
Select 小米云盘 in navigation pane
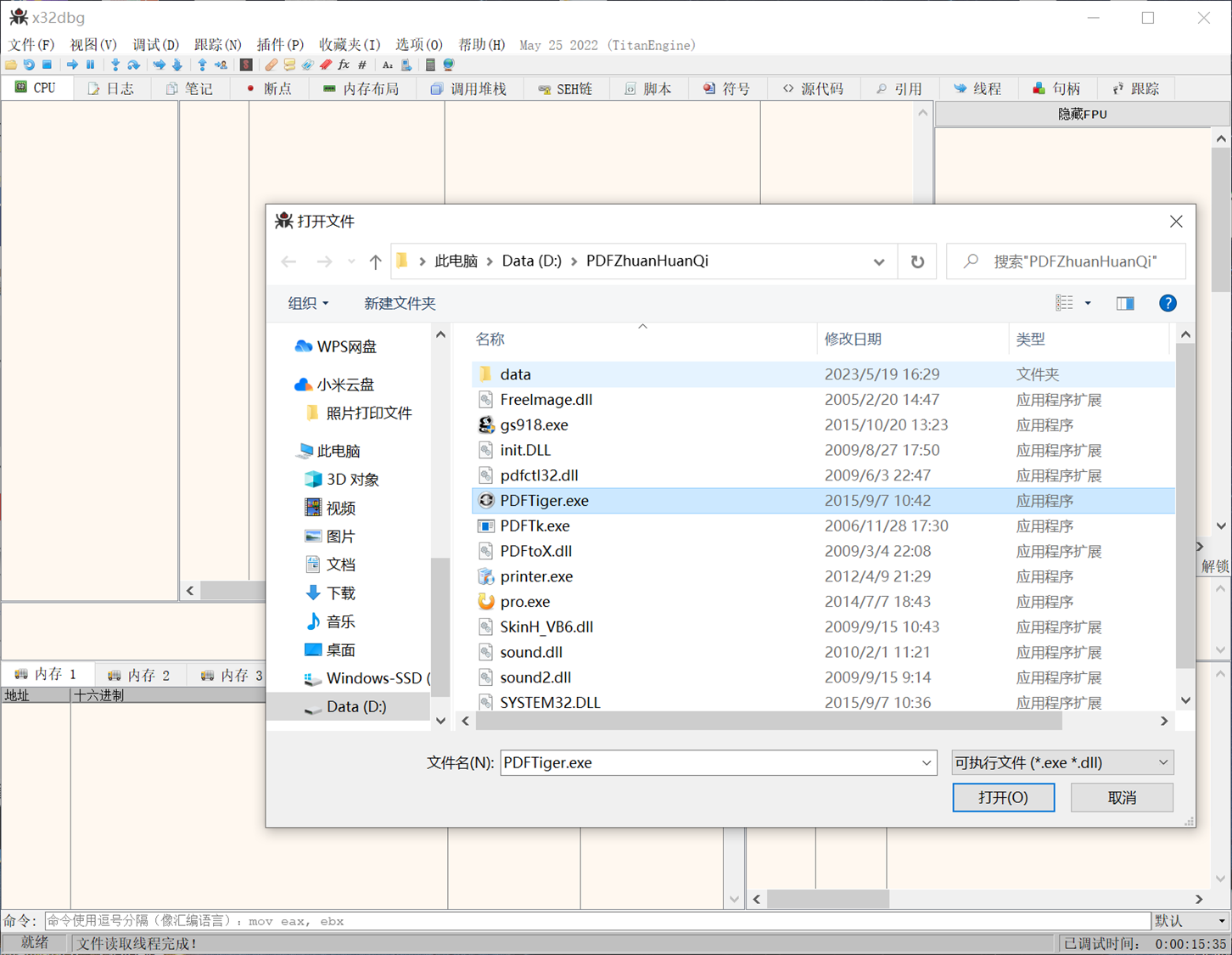pos(333,385)
